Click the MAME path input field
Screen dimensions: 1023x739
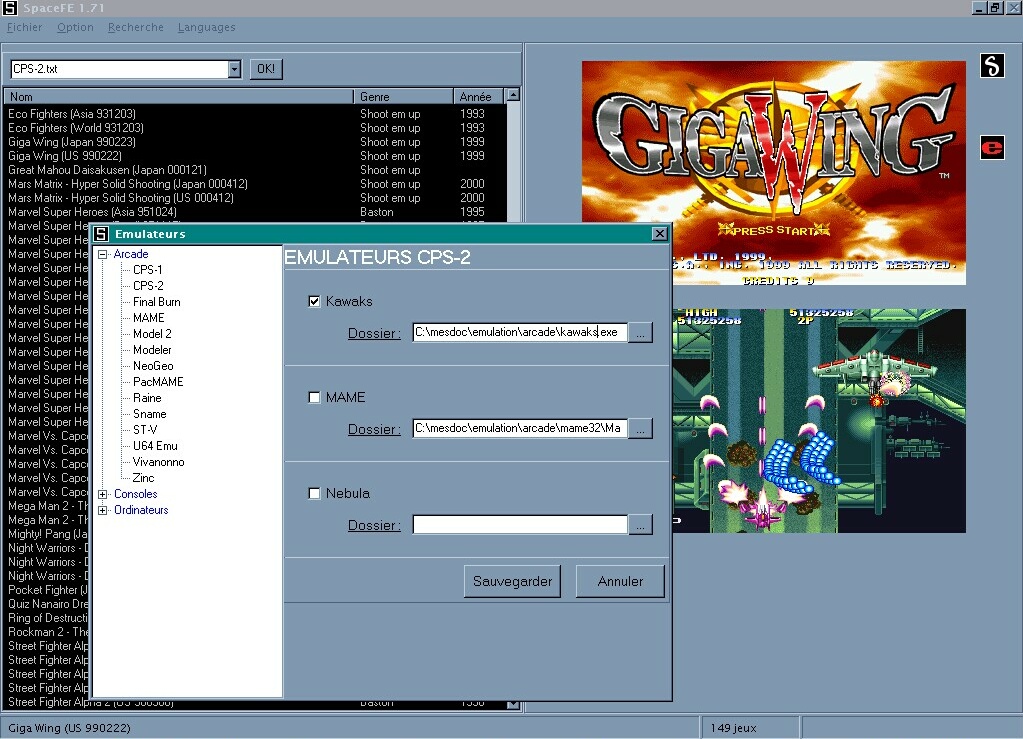pyautogui.click(x=520, y=429)
